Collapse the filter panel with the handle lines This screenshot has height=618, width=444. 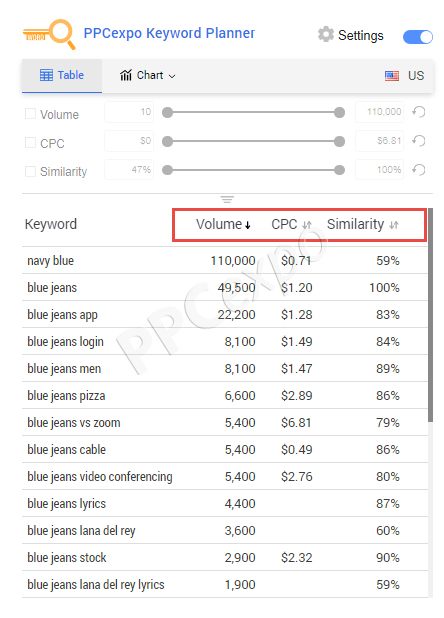227,199
